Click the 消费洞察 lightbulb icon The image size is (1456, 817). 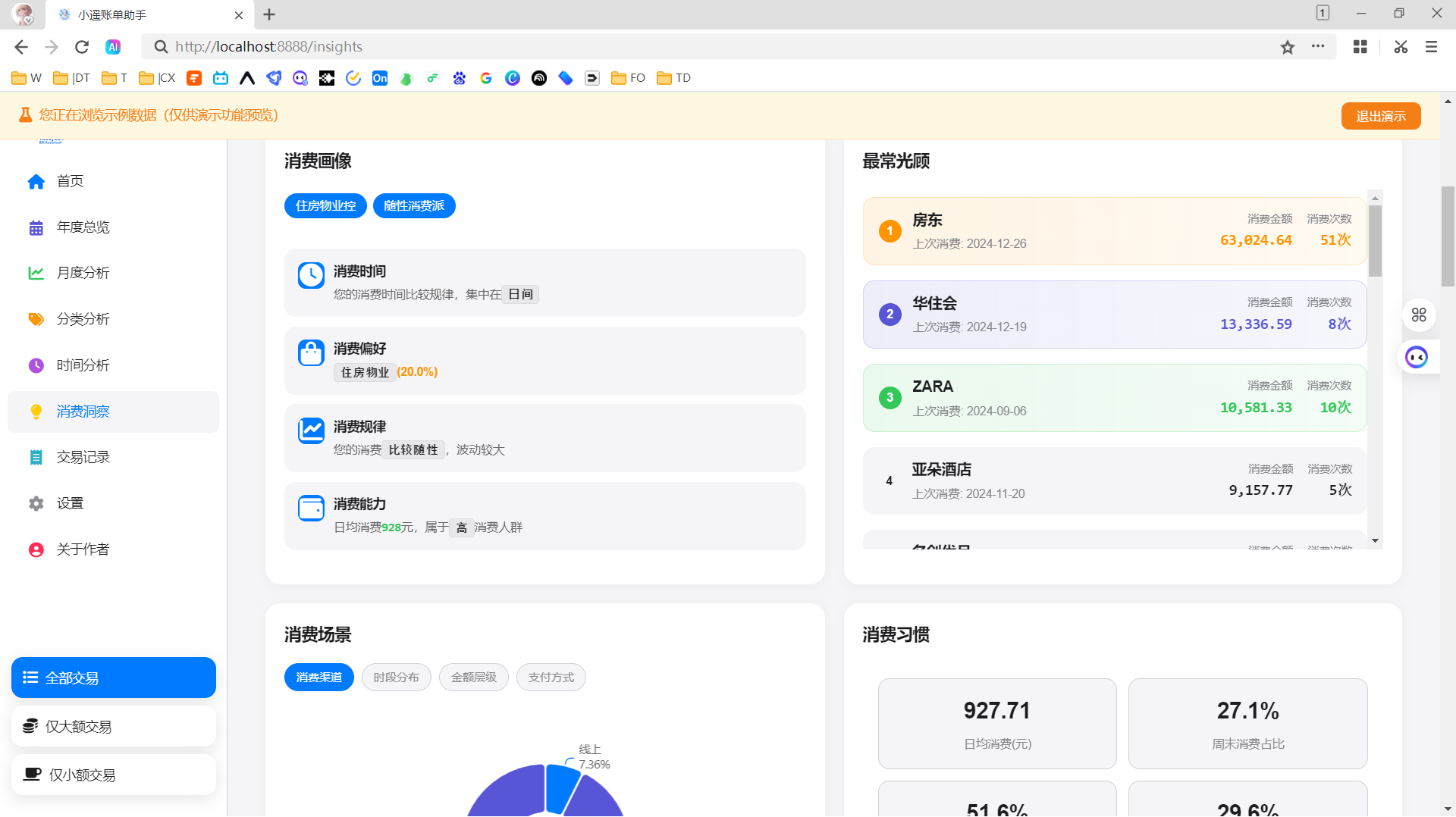(x=36, y=412)
